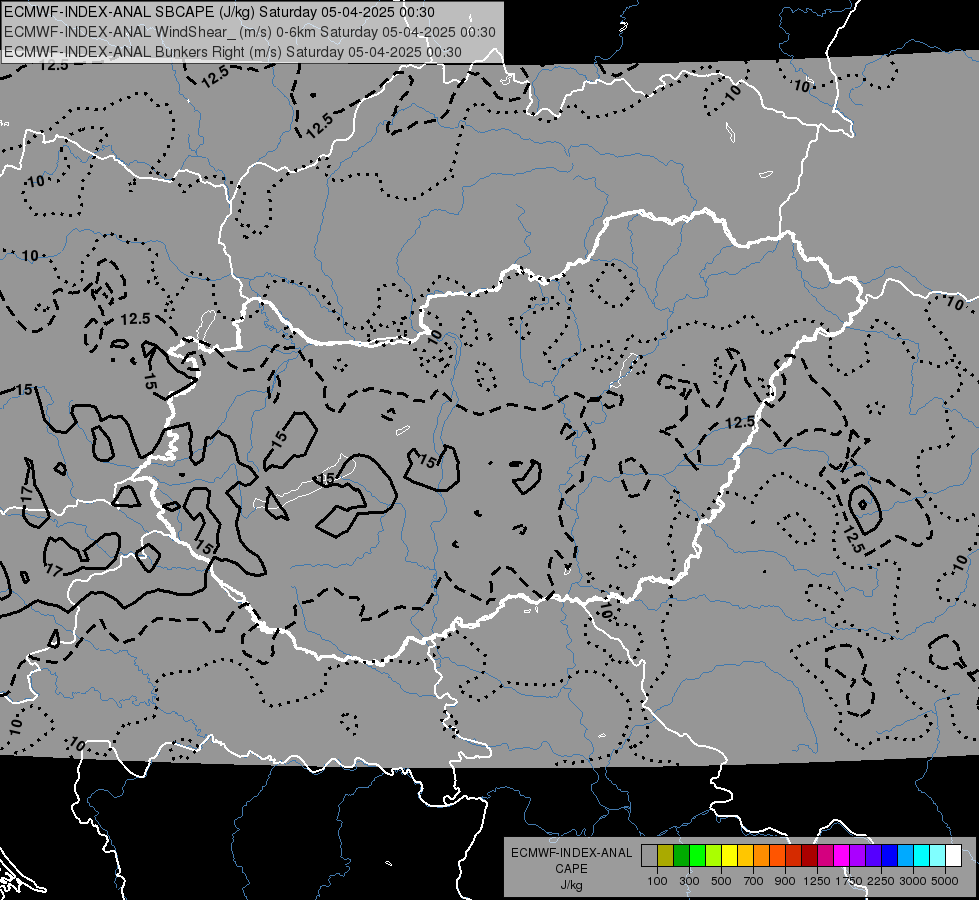Click the gold swatch in the legend
The height and width of the screenshot is (900, 979).
point(745,855)
